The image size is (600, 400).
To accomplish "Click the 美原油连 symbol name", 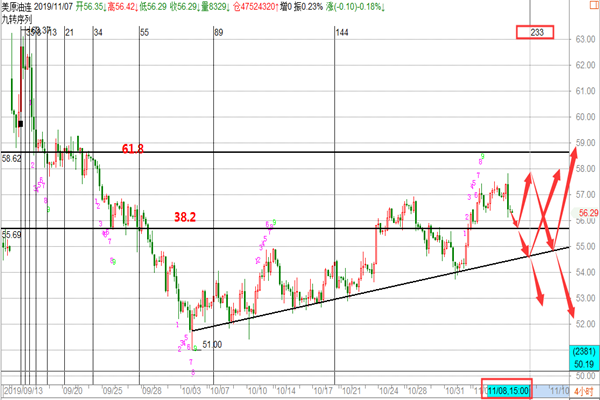I will pyautogui.click(x=22, y=7).
